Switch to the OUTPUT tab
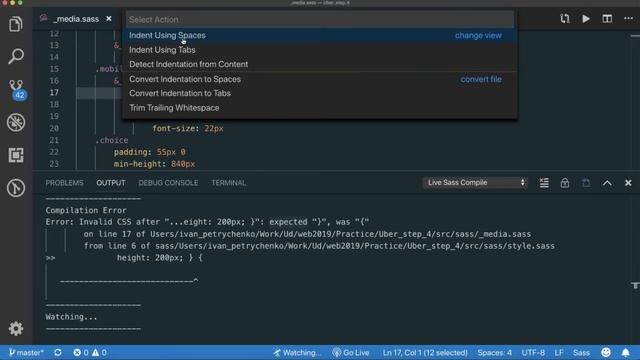Screen dimensions: 640x360 [x=111, y=183]
